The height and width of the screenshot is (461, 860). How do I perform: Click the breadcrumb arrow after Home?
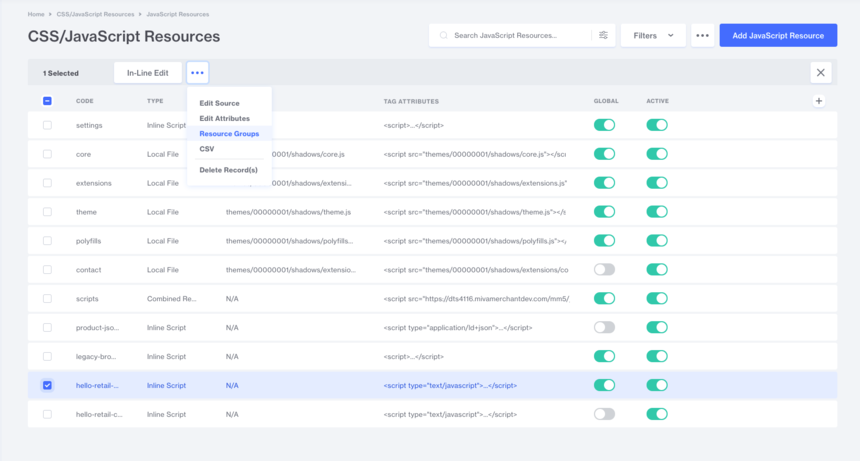(x=50, y=15)
